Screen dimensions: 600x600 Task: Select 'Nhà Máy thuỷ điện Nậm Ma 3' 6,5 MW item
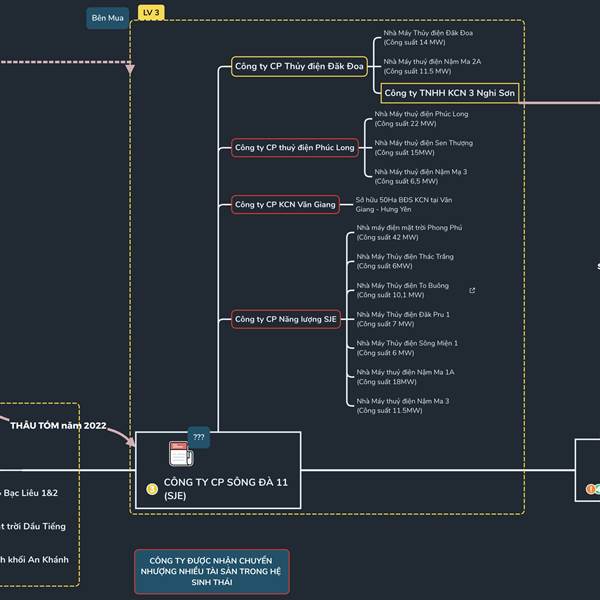(x=421, y=176)
